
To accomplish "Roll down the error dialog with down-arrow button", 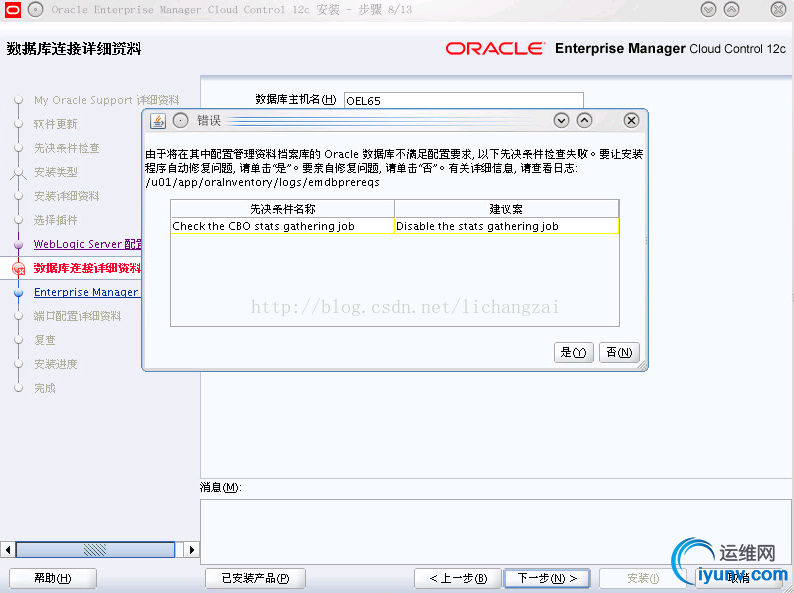I will [x=561, y=121].
